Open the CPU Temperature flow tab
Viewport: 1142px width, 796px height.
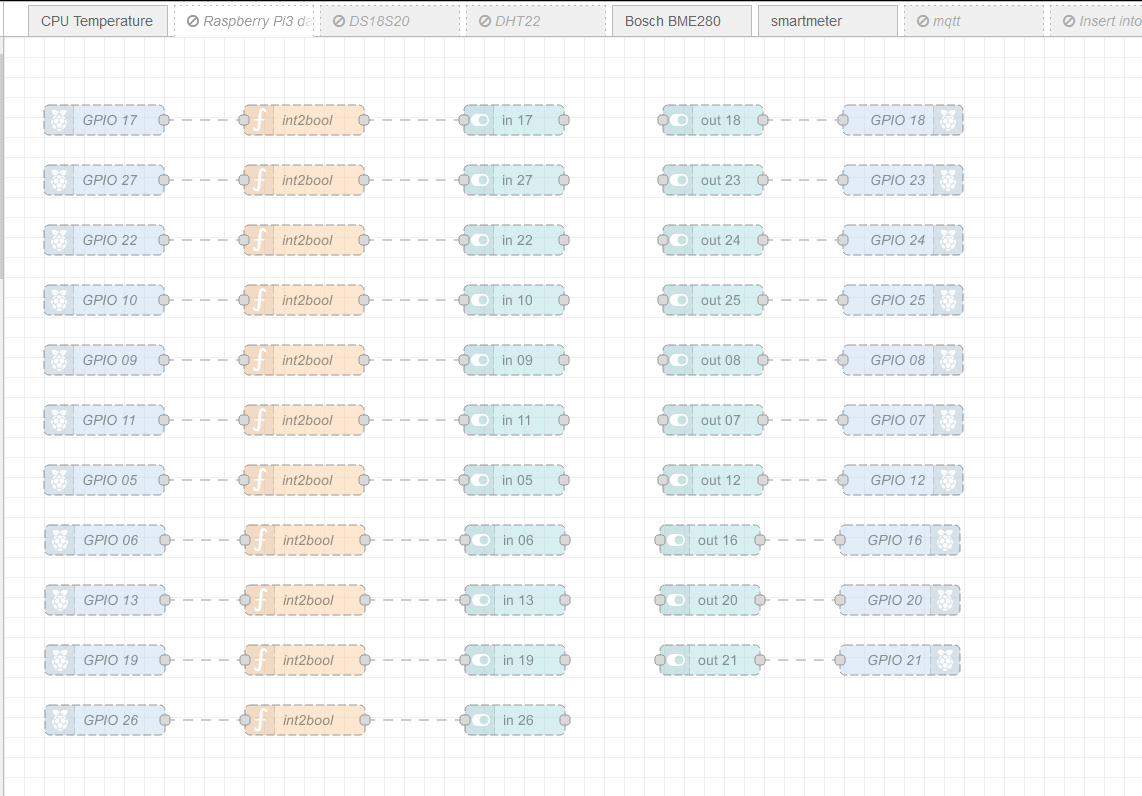[x=97, y=20]
